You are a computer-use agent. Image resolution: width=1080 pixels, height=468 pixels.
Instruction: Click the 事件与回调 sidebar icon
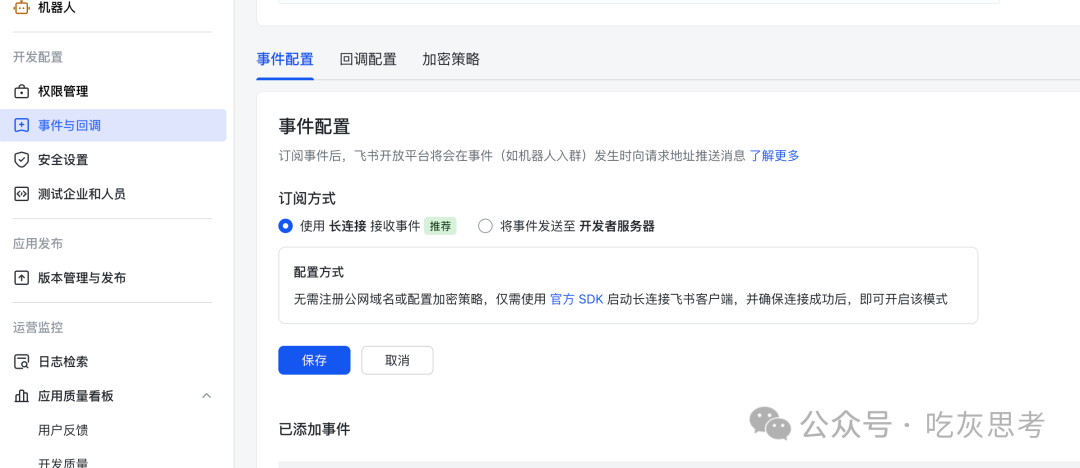tap(22, 125)
